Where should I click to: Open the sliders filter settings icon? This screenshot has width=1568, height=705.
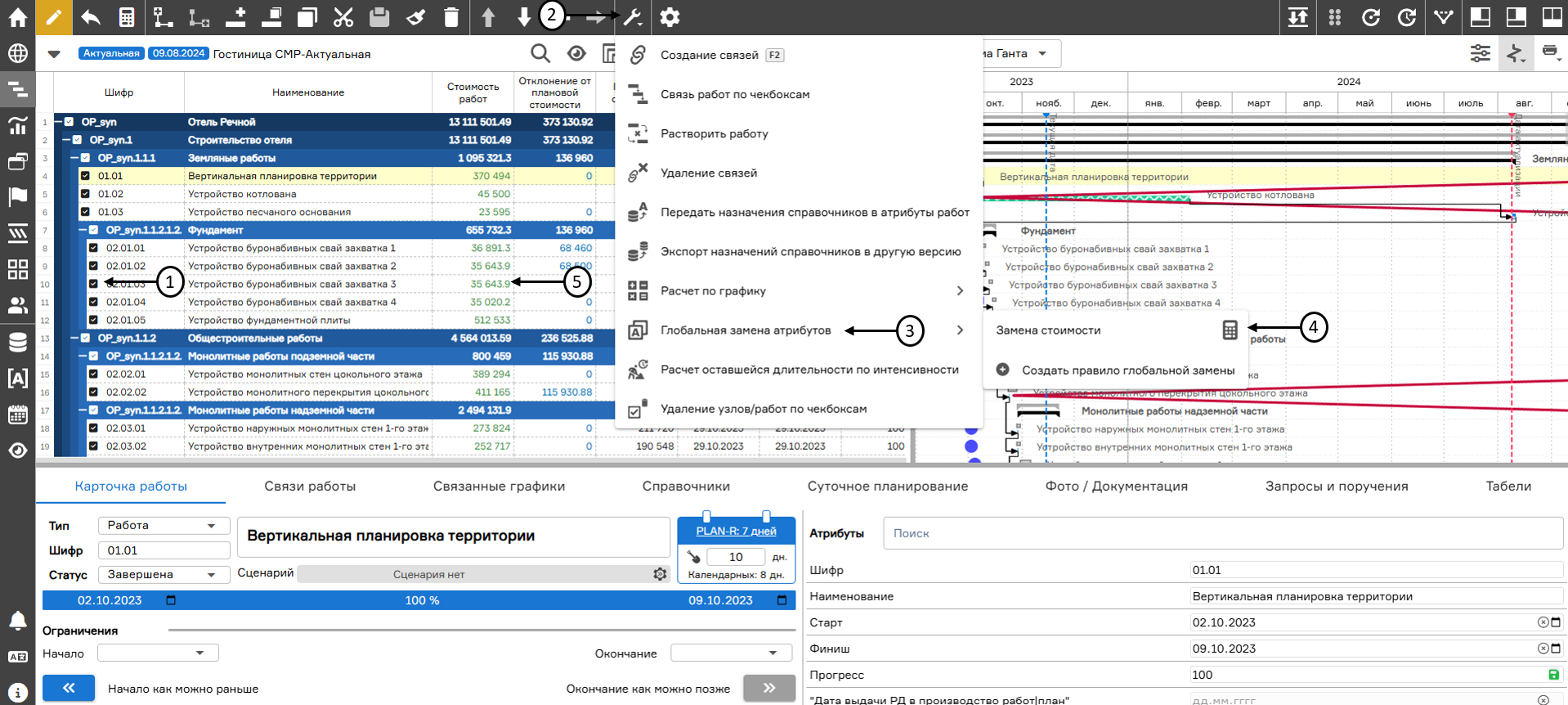(x=1480, y=54)
